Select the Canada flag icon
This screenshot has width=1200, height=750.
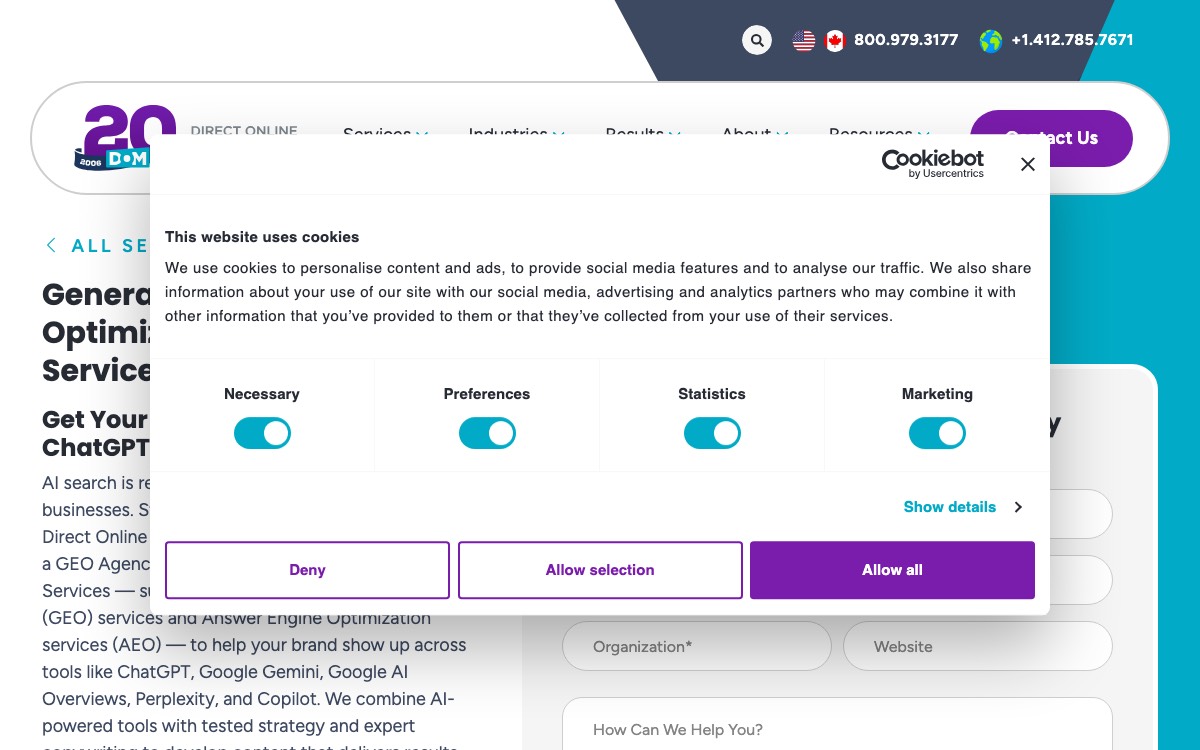[x=835, y=41]
